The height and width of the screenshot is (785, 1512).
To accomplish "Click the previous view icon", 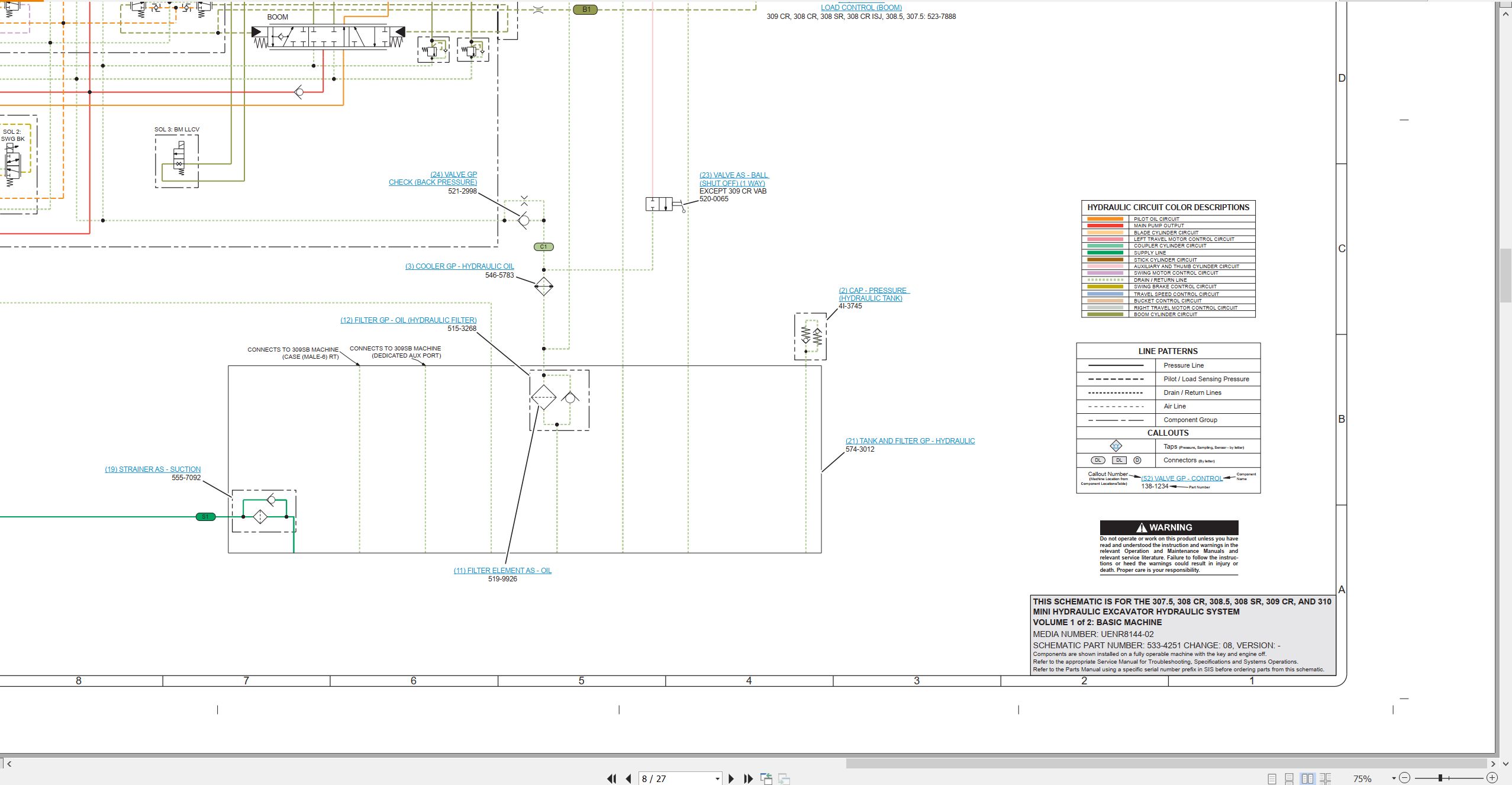I will (766, 778).
